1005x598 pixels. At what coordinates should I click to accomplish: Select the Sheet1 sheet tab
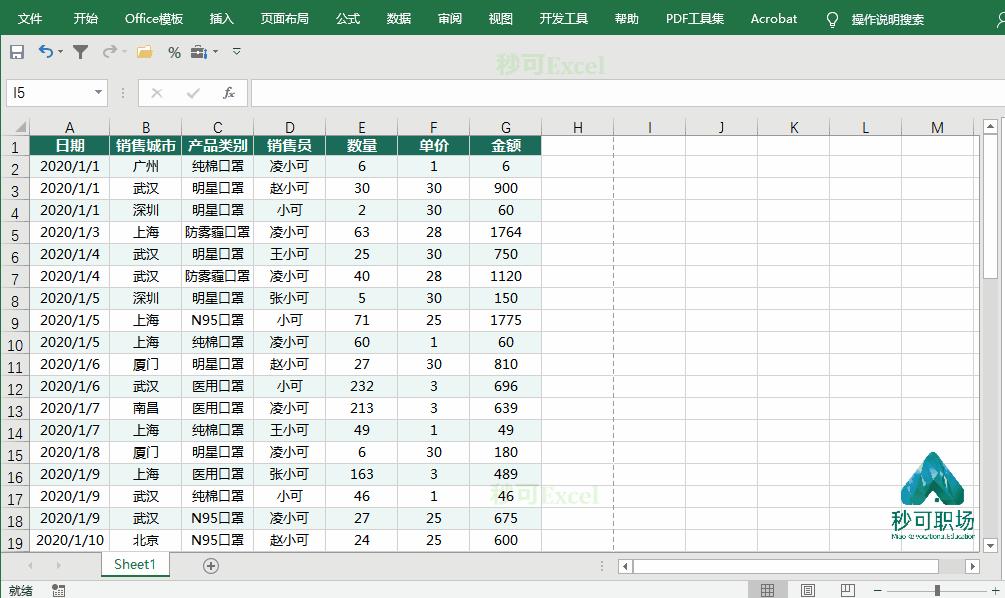[135, 565]
